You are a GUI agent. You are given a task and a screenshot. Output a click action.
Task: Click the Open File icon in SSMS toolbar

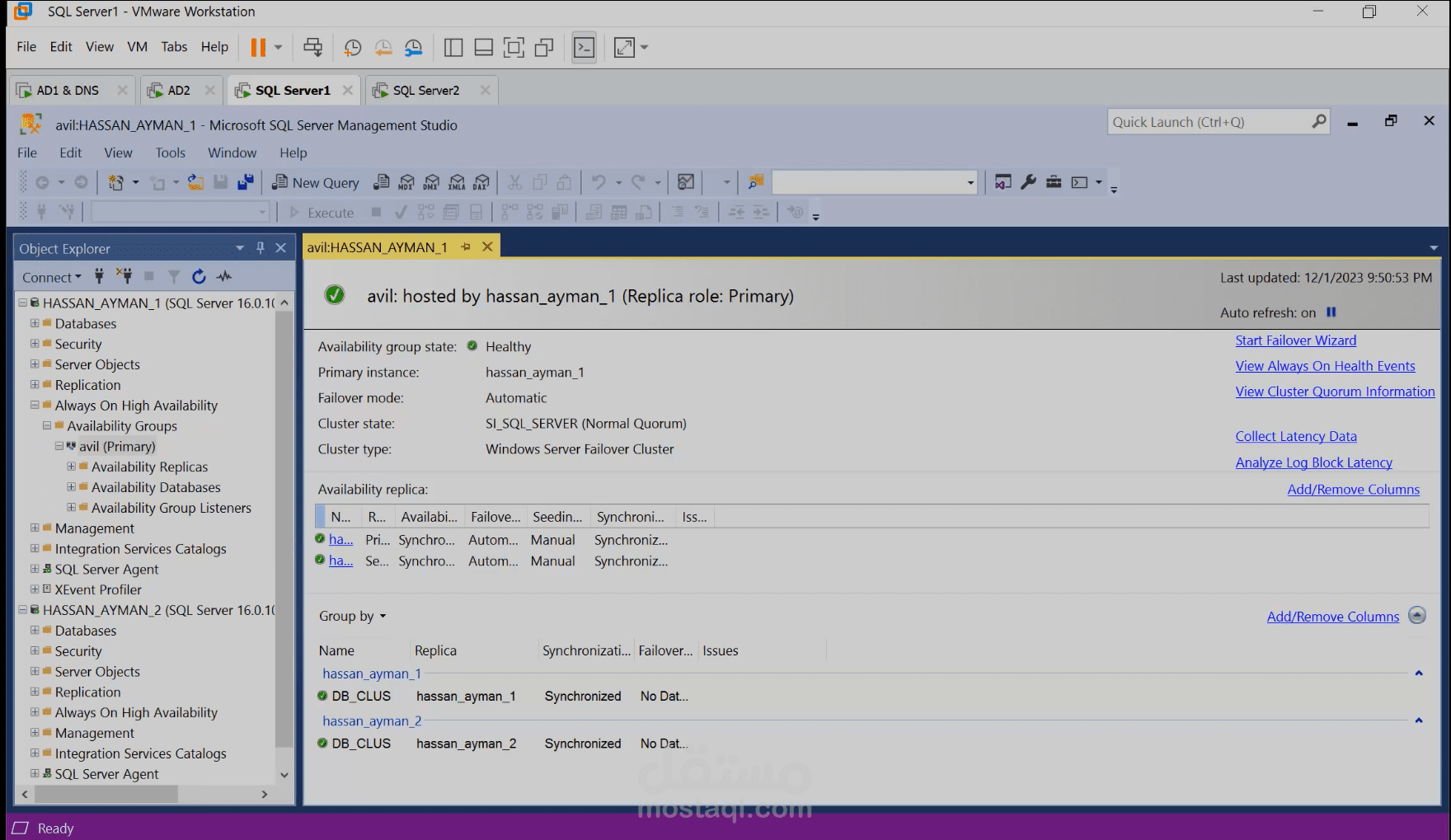point(195,183)
